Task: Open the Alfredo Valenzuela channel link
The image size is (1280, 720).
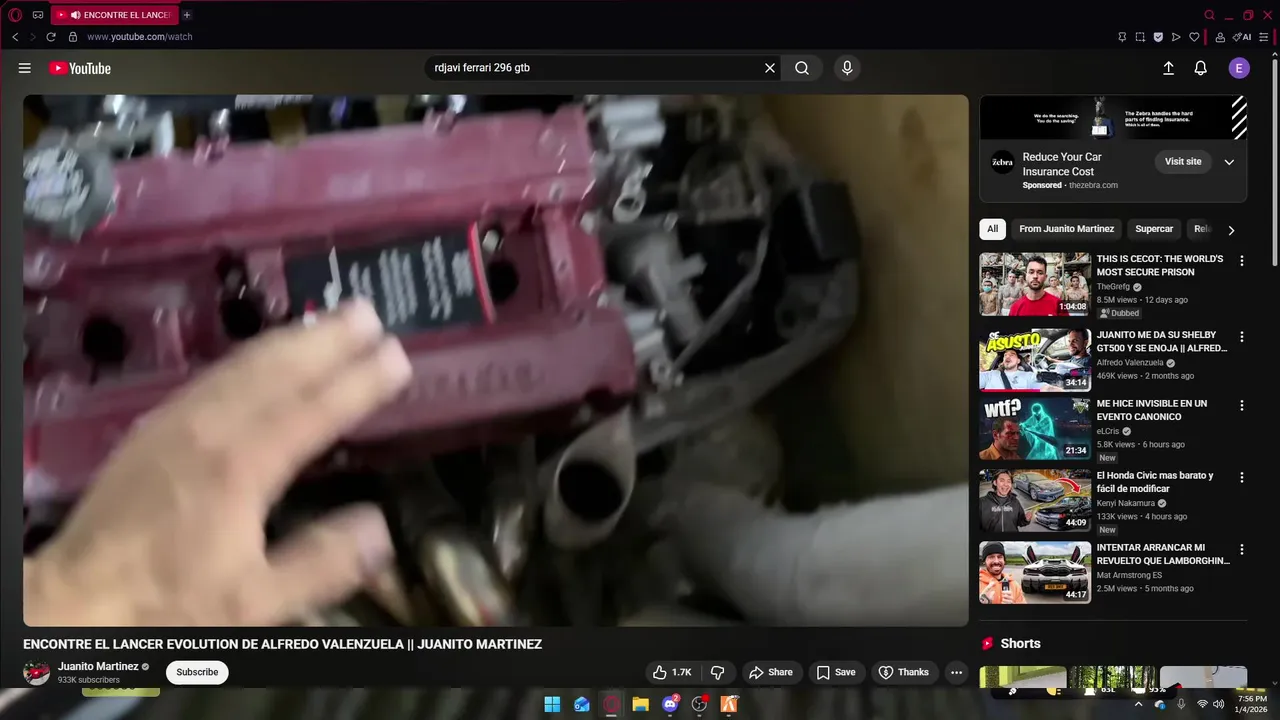Action: coord(1130,363)
